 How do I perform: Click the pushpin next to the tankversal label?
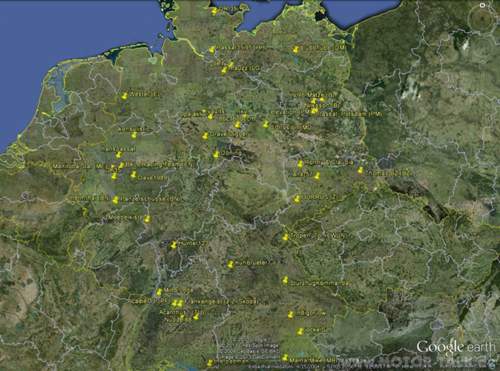119,155
